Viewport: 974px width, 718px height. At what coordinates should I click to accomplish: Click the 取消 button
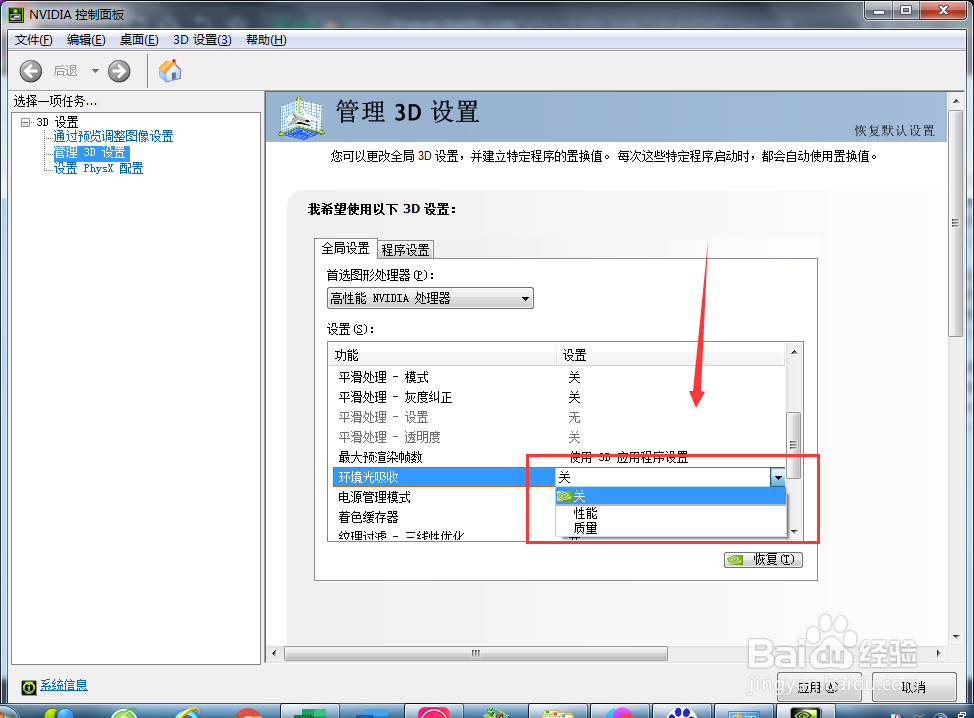(914, 687)
